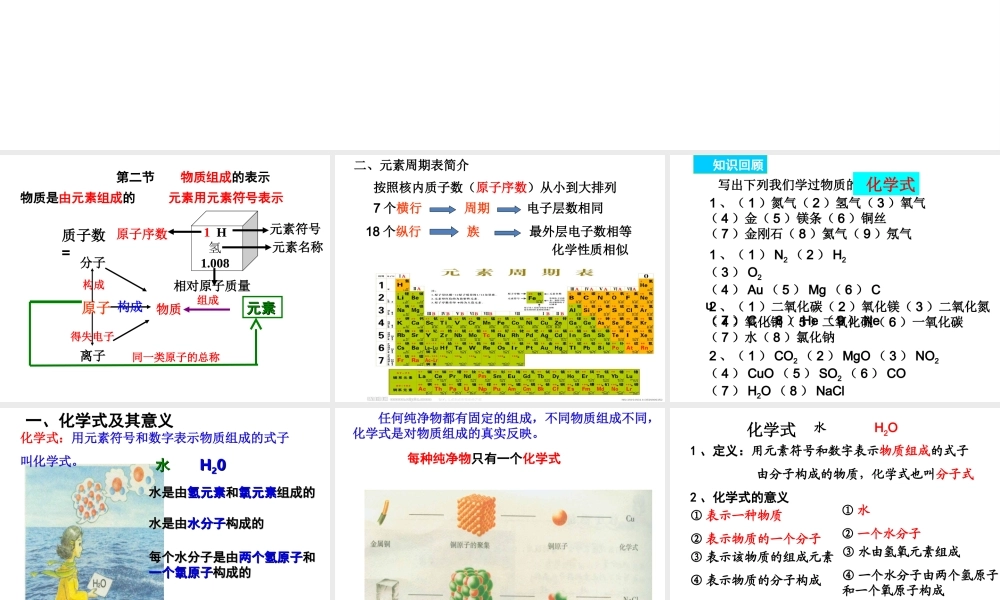Click the blue arrow after 7个横行
The width and height of the screenshot is (1000, 600).
pyautogui.click(x=443, y=209)
